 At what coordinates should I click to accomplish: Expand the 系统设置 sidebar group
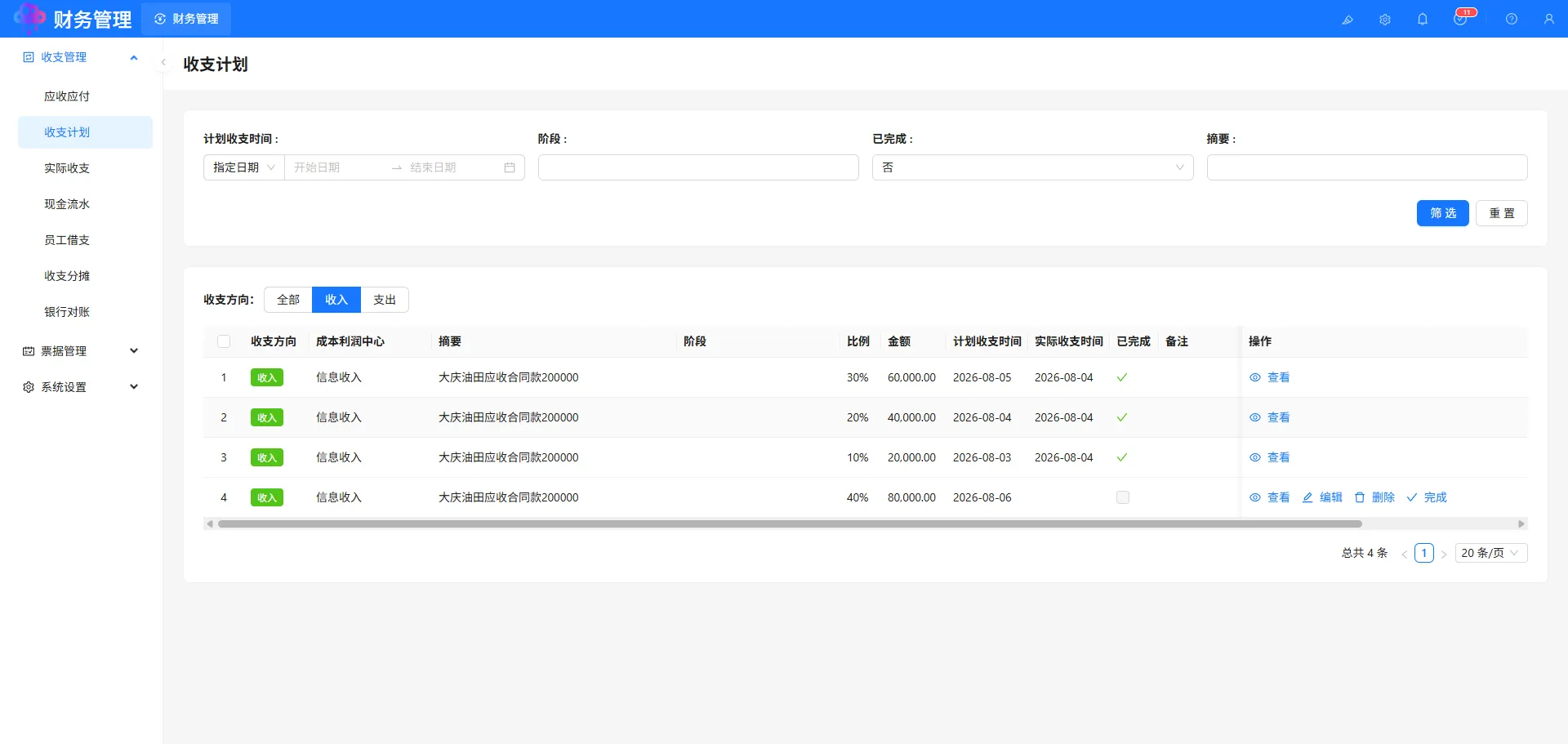pyautogui.click(x=134, y=387)
